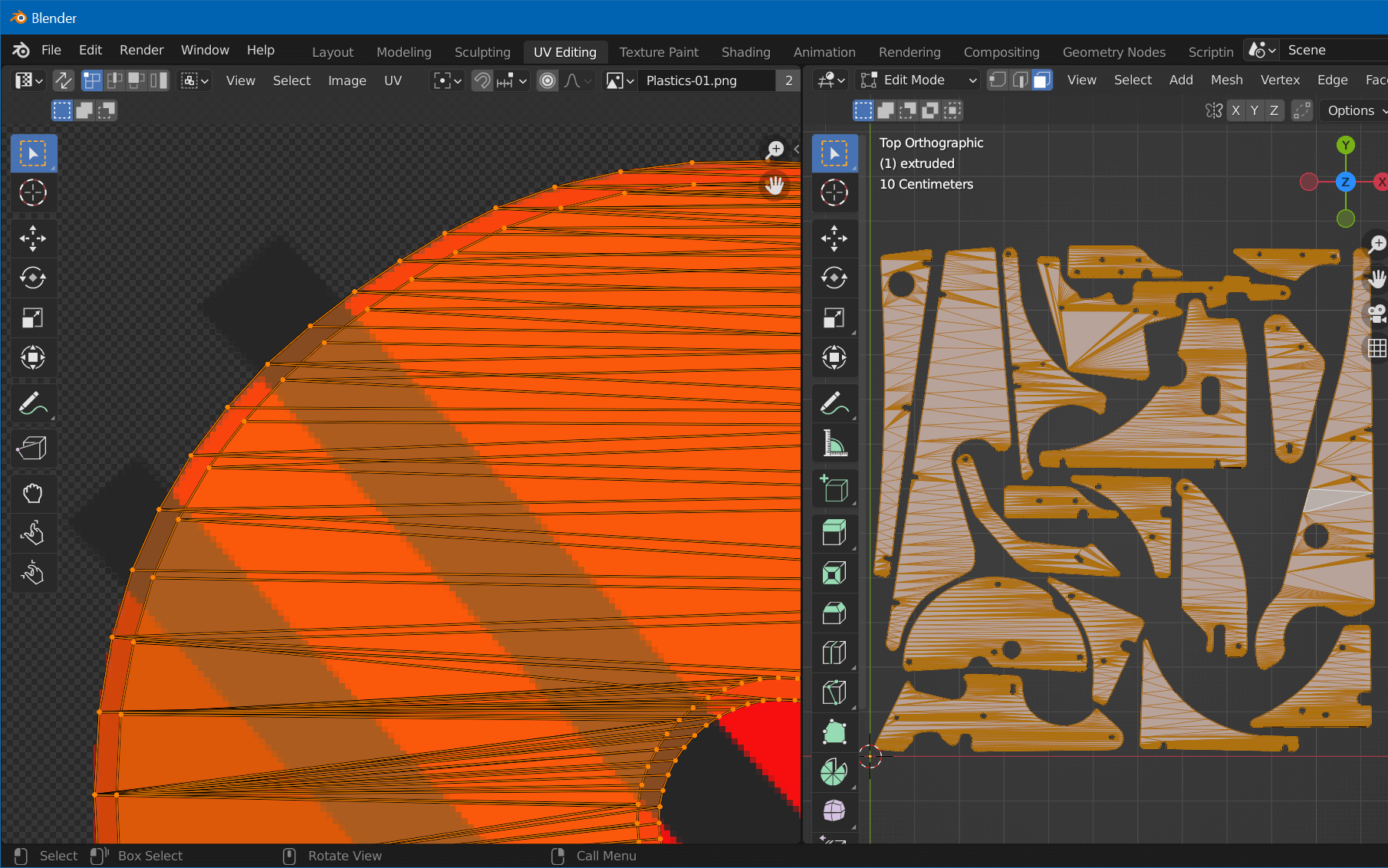This screenshot has height=868, width=1388.
Task: Open the Mesh menu in 3D viewport
Action: [1226, 80]
